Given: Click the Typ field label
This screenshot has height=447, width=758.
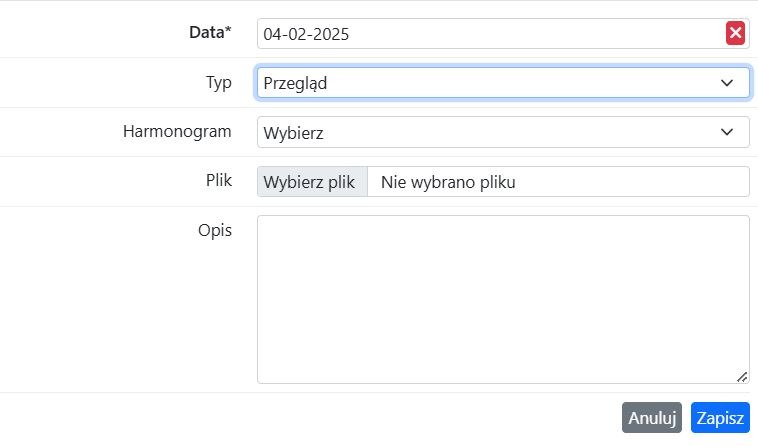Looking at the screenshot, I should pos(219,83).
